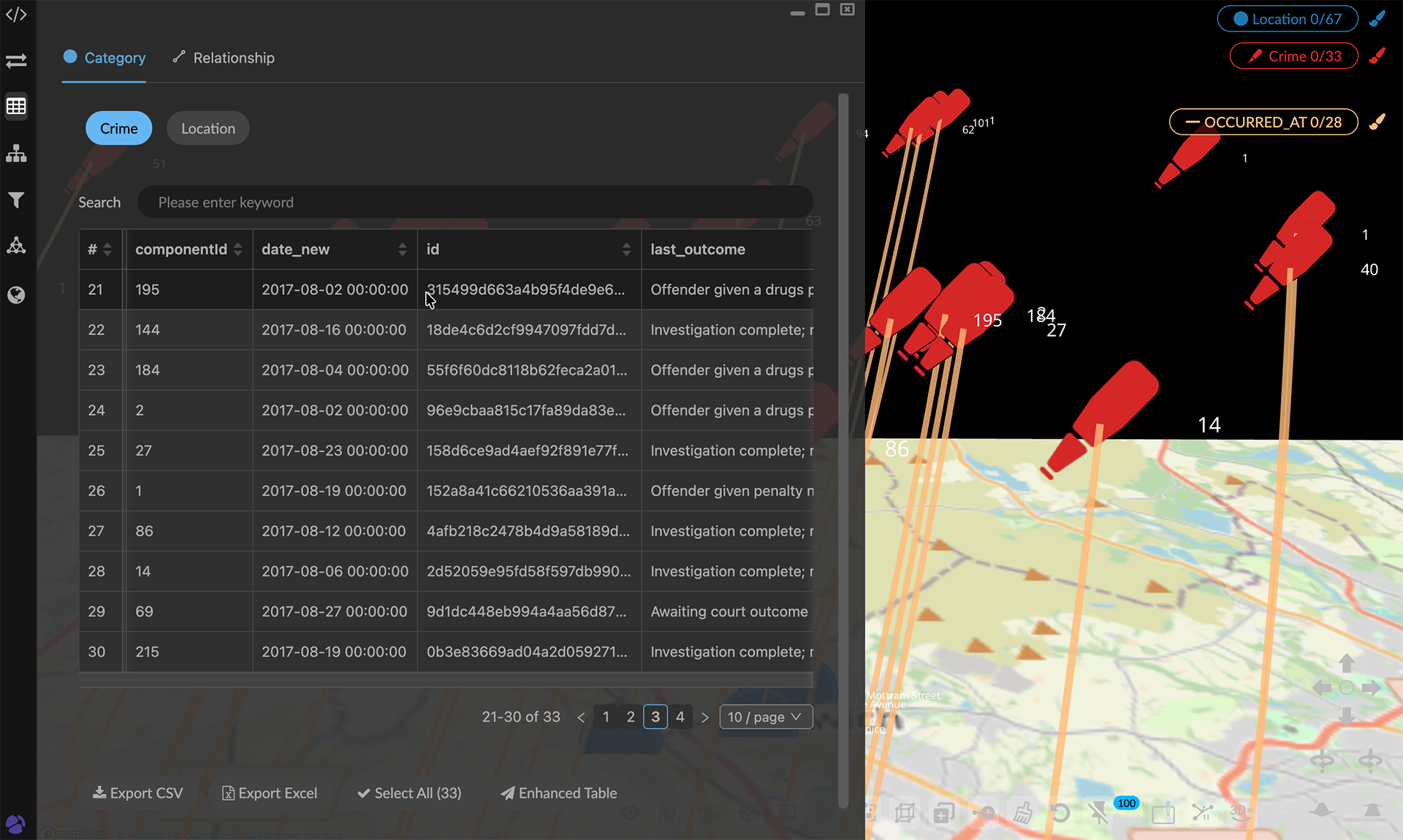
Task: Toggle the 3D/2D view switch icon
Action: pos(1241,812)
